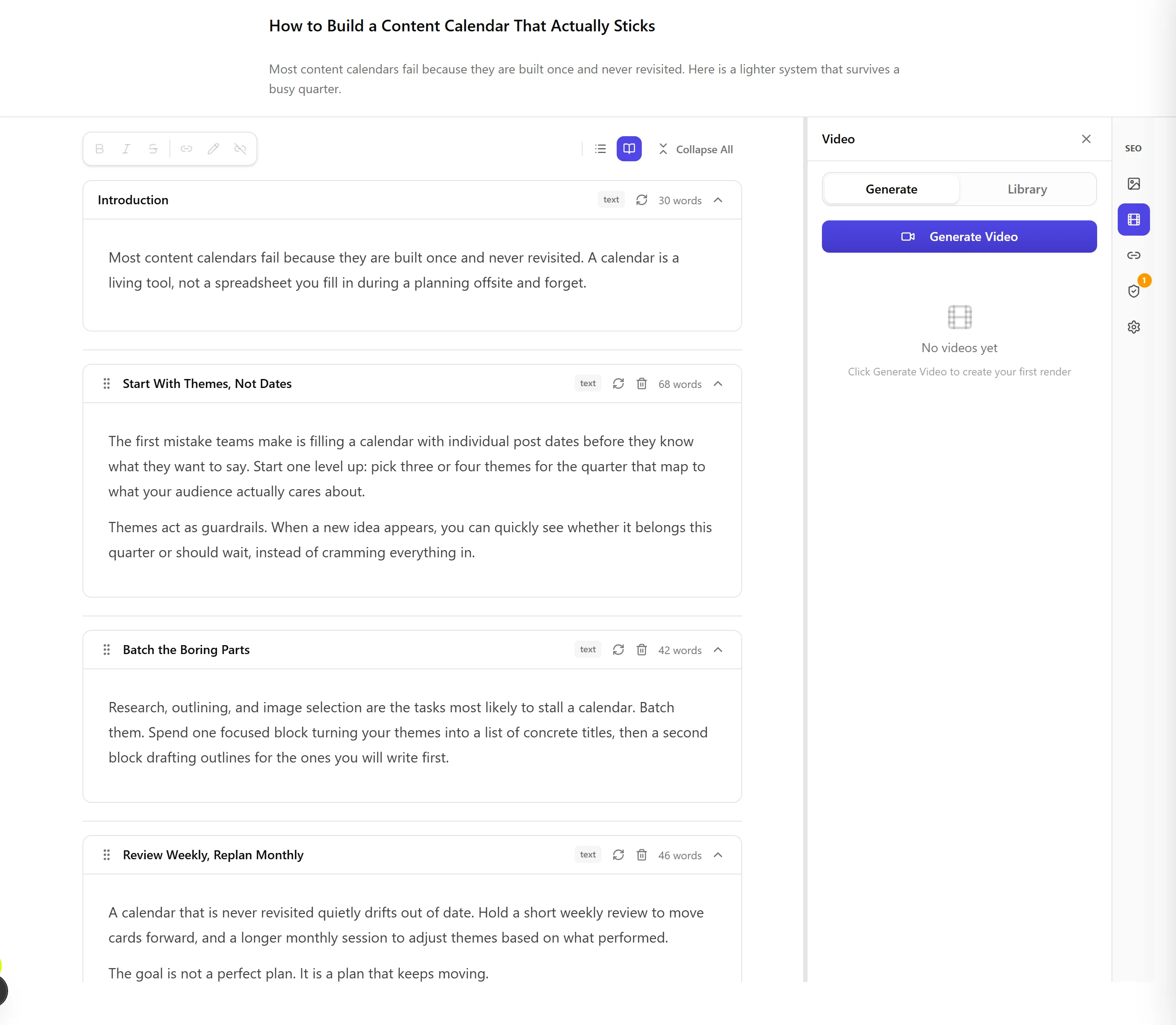Toggle strikethrough formatting
1176x1025 pixels.
tap(153, 149)
